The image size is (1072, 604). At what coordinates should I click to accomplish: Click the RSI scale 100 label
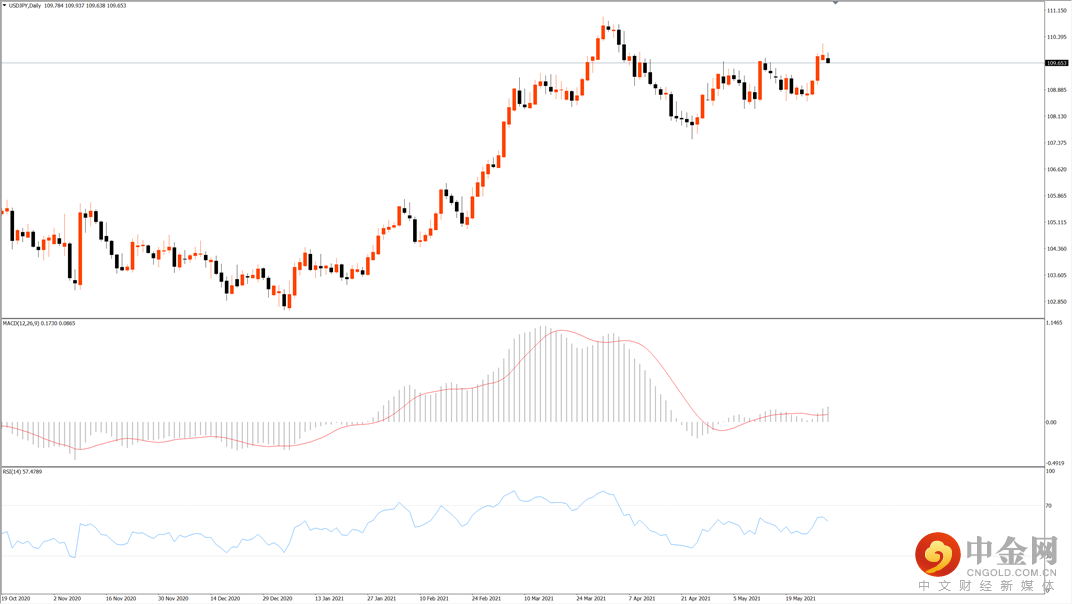[1050, 471]
